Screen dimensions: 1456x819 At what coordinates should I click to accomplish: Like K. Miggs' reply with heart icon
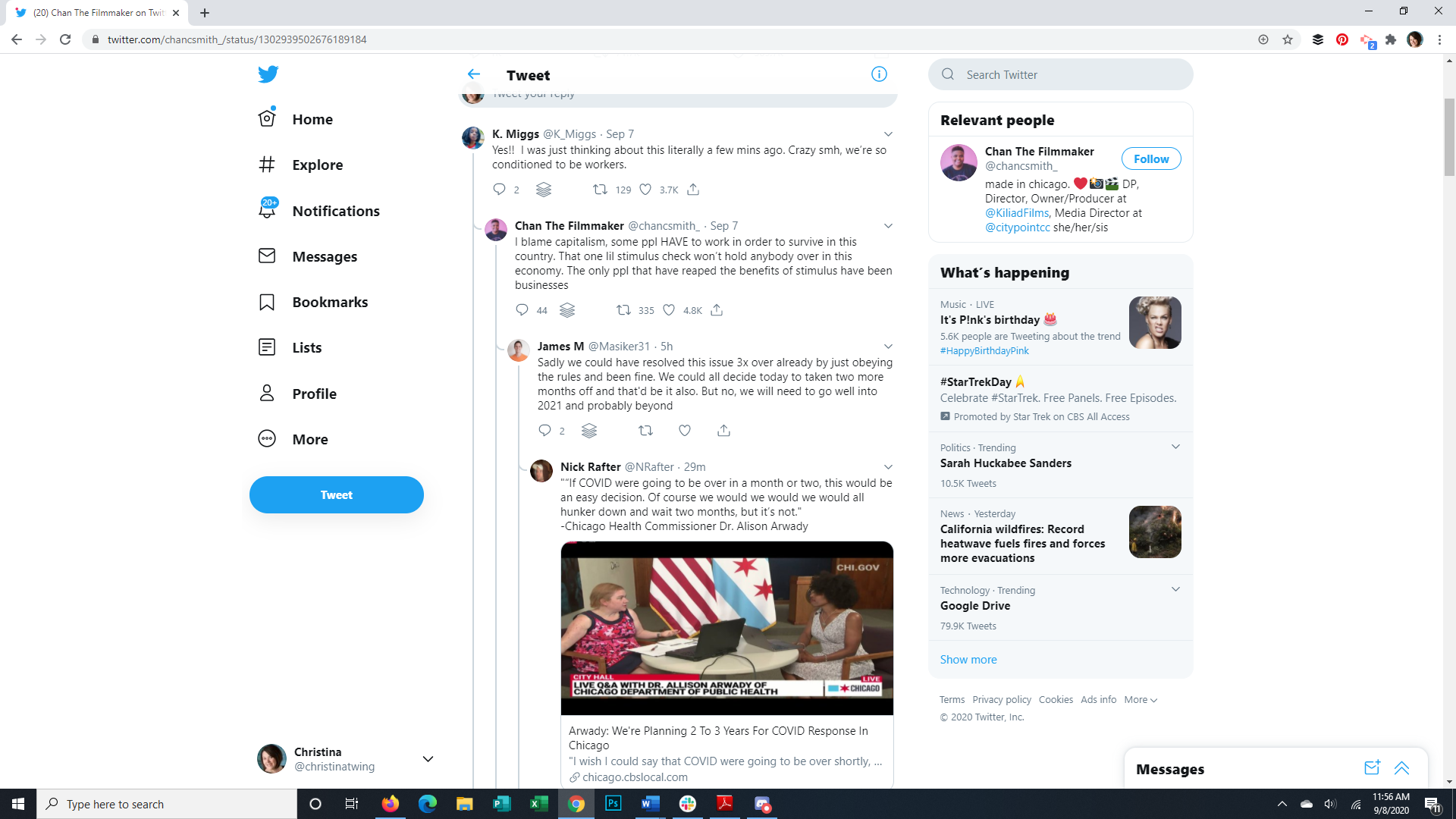coord(645,190)
